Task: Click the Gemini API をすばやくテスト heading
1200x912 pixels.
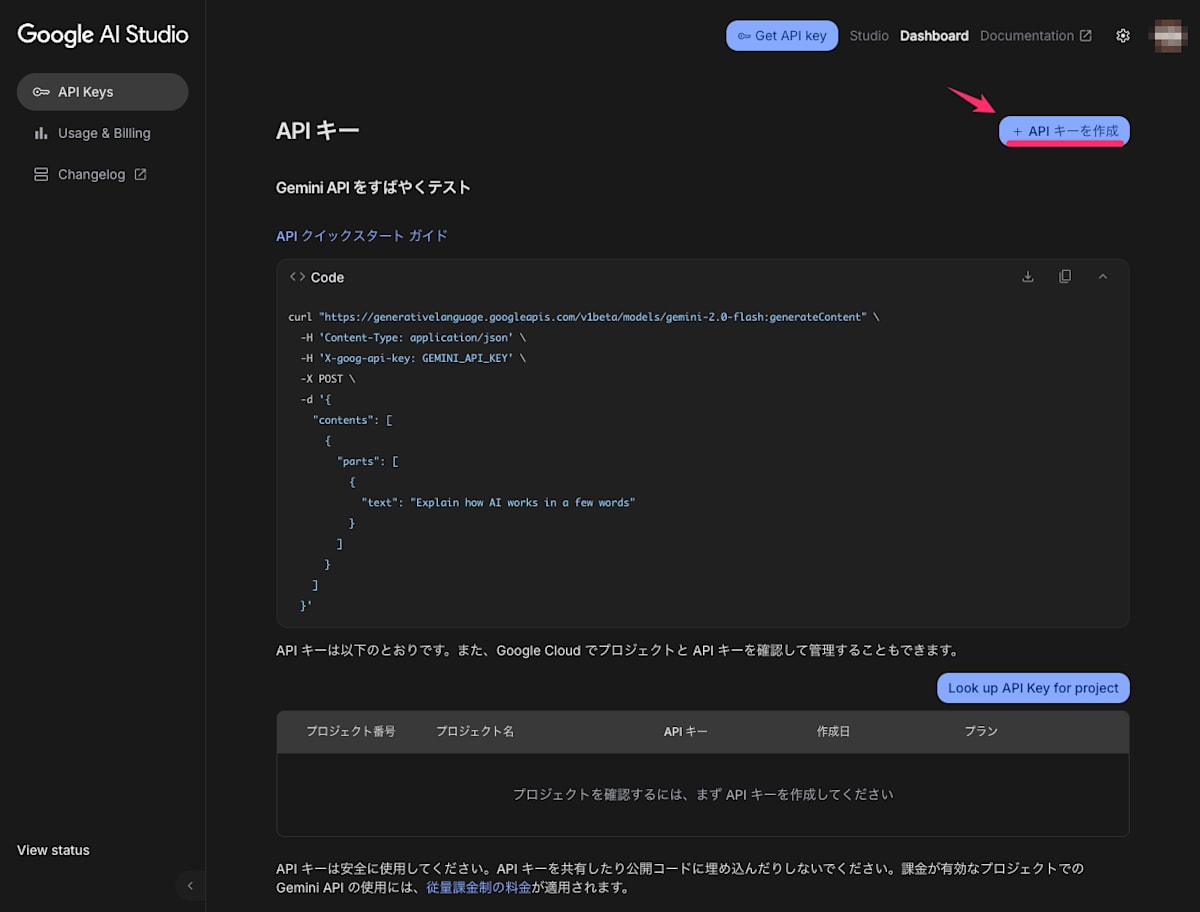Action: click(373, 187)
